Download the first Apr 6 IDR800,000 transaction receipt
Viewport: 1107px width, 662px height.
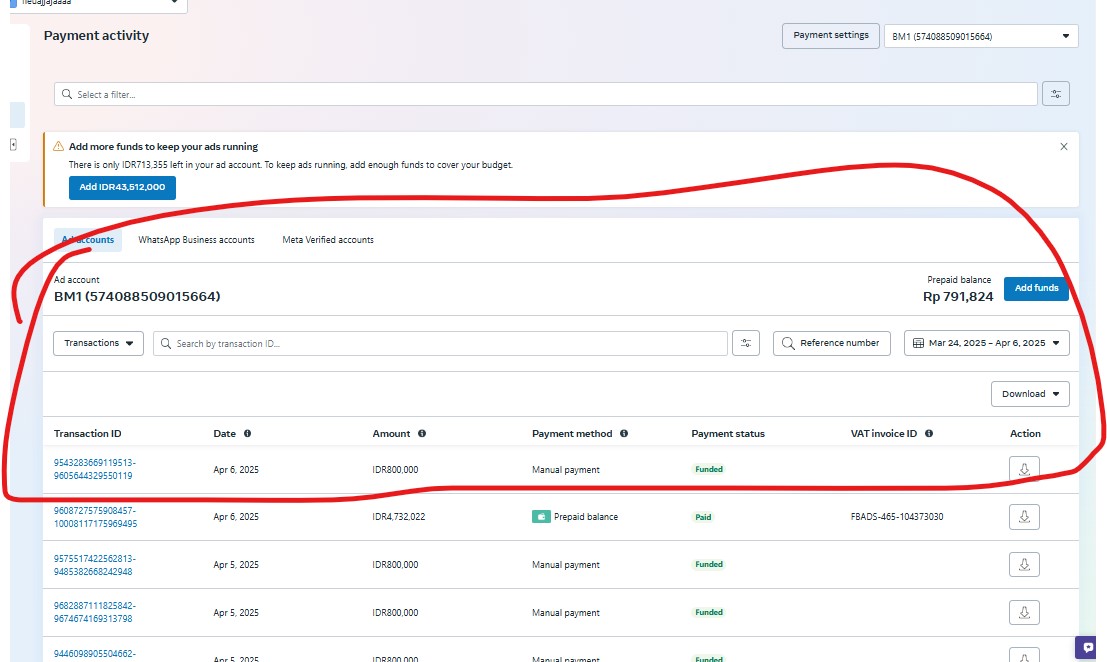(x=1024, y=469)
